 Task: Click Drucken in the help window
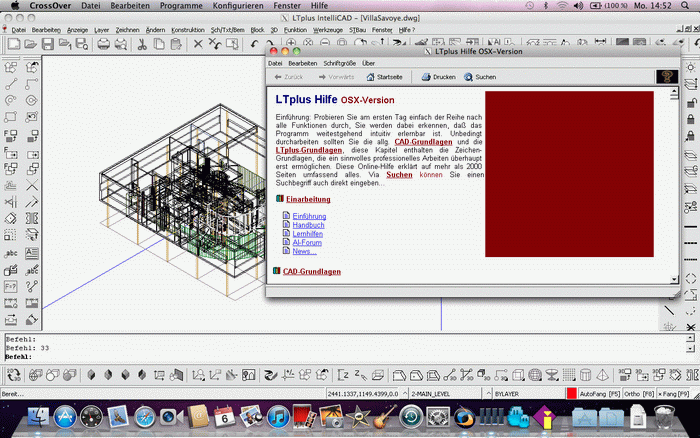coord(438,77)
